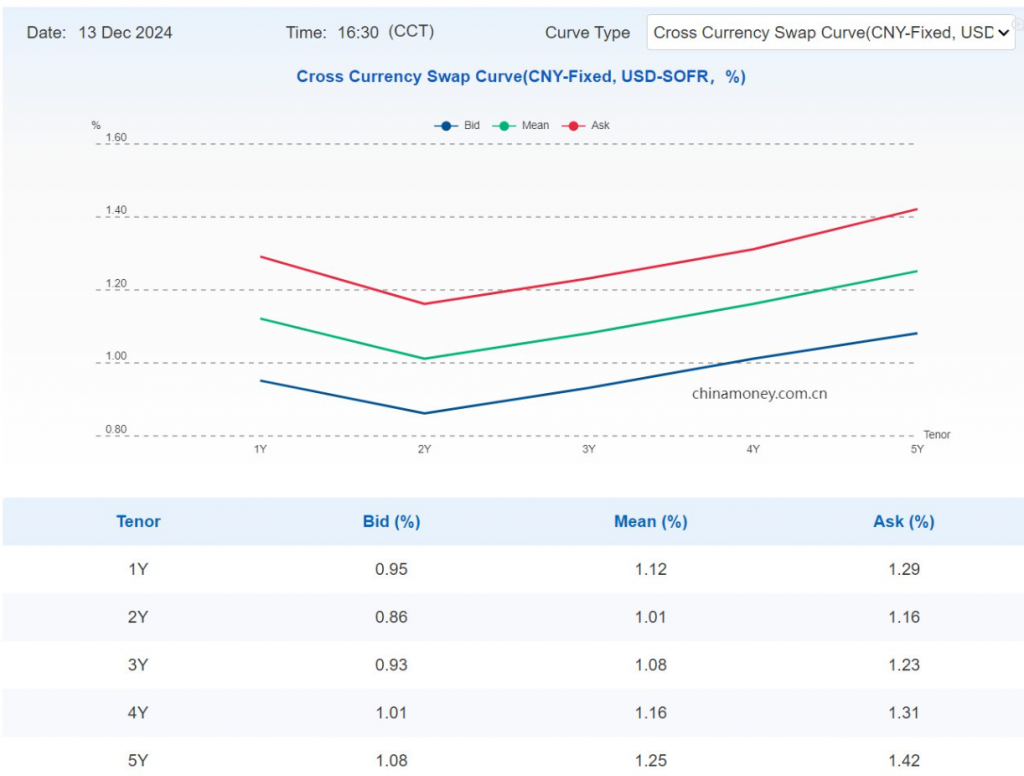The width and height of the screenshot is (1024, 776).
Task: Click the date value 13 Dec 2024
Action: [125, 32]
